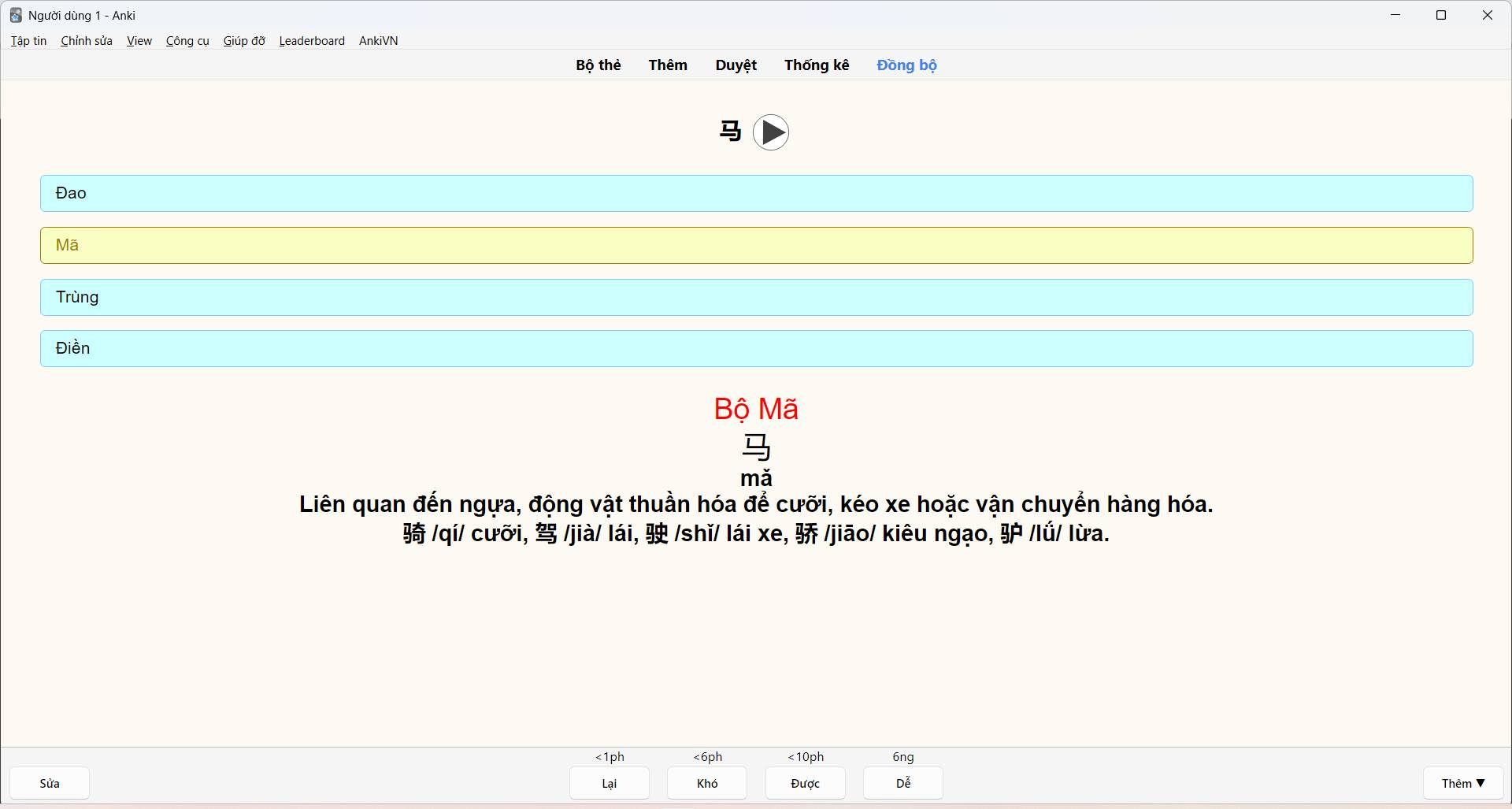The height and width of the screenshot is (809, 1512).
Task: Open Thống kê statistics
Action: coord(817,65)
